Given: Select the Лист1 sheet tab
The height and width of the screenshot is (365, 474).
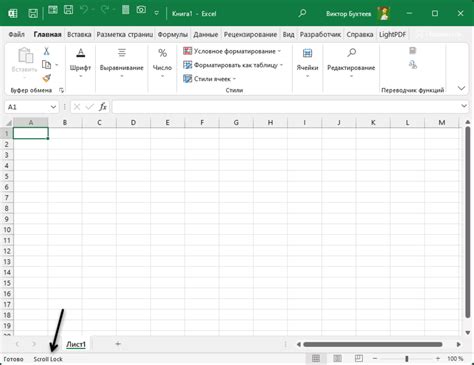Looking at the screenshot, I should point(76,344).
